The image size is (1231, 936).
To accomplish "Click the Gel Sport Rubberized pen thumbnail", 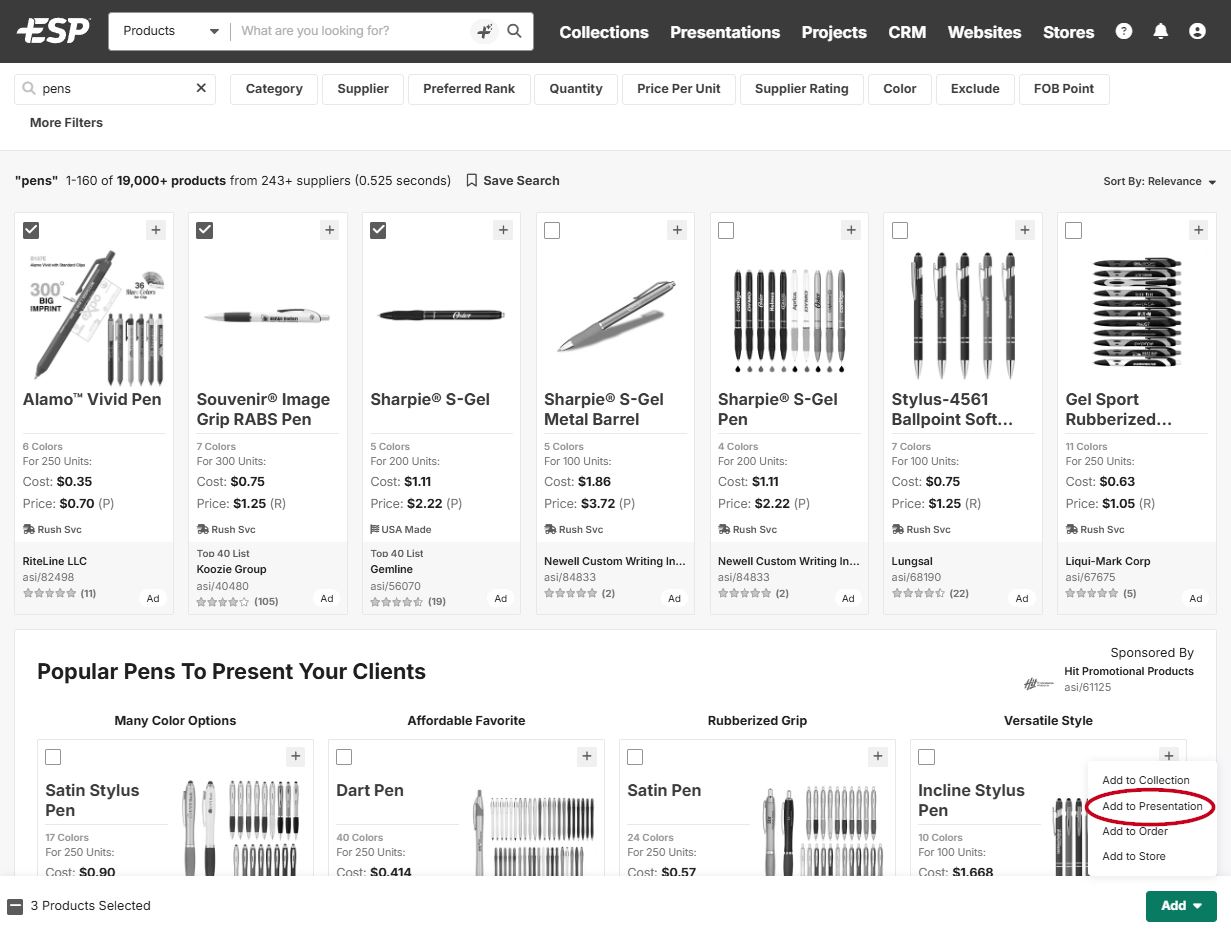I will tap(1135, 315).
